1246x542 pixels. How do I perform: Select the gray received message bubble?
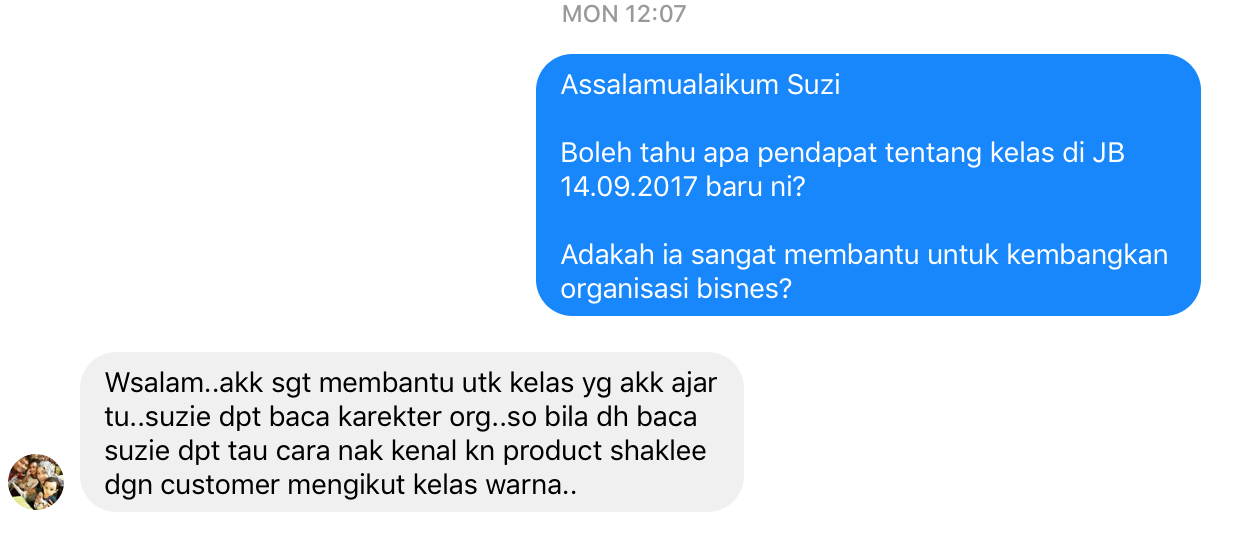click(x=412, y=432)
